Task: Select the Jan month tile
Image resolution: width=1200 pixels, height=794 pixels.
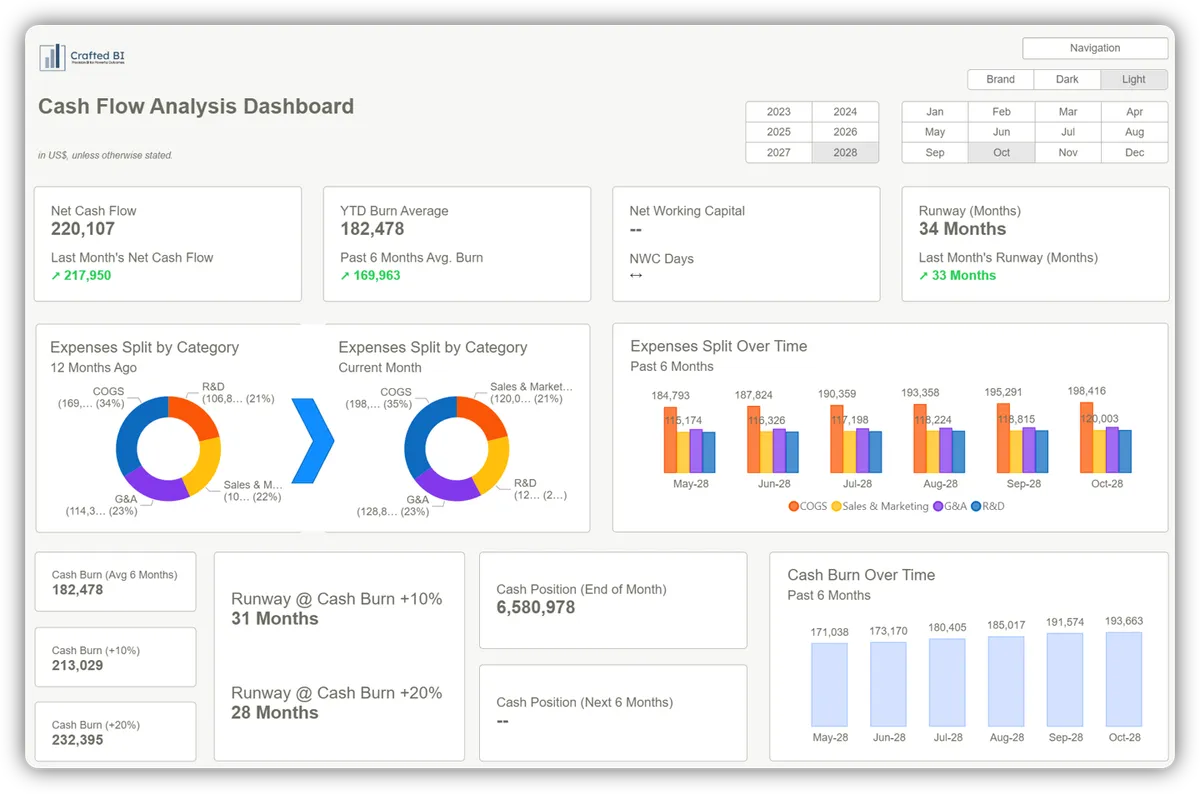Action: [935, 111]
